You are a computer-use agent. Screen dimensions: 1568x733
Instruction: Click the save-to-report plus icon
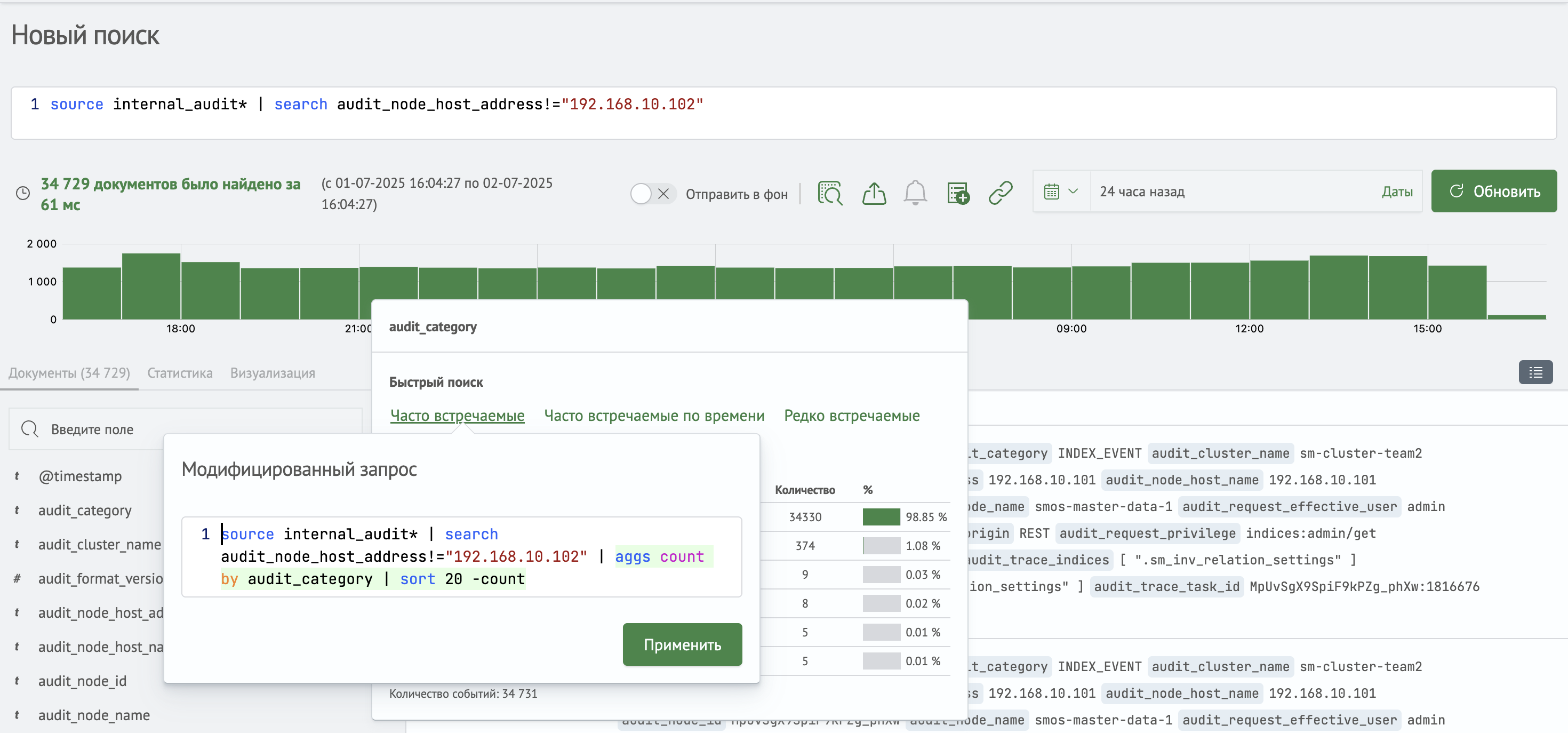(x=958, y=193)
